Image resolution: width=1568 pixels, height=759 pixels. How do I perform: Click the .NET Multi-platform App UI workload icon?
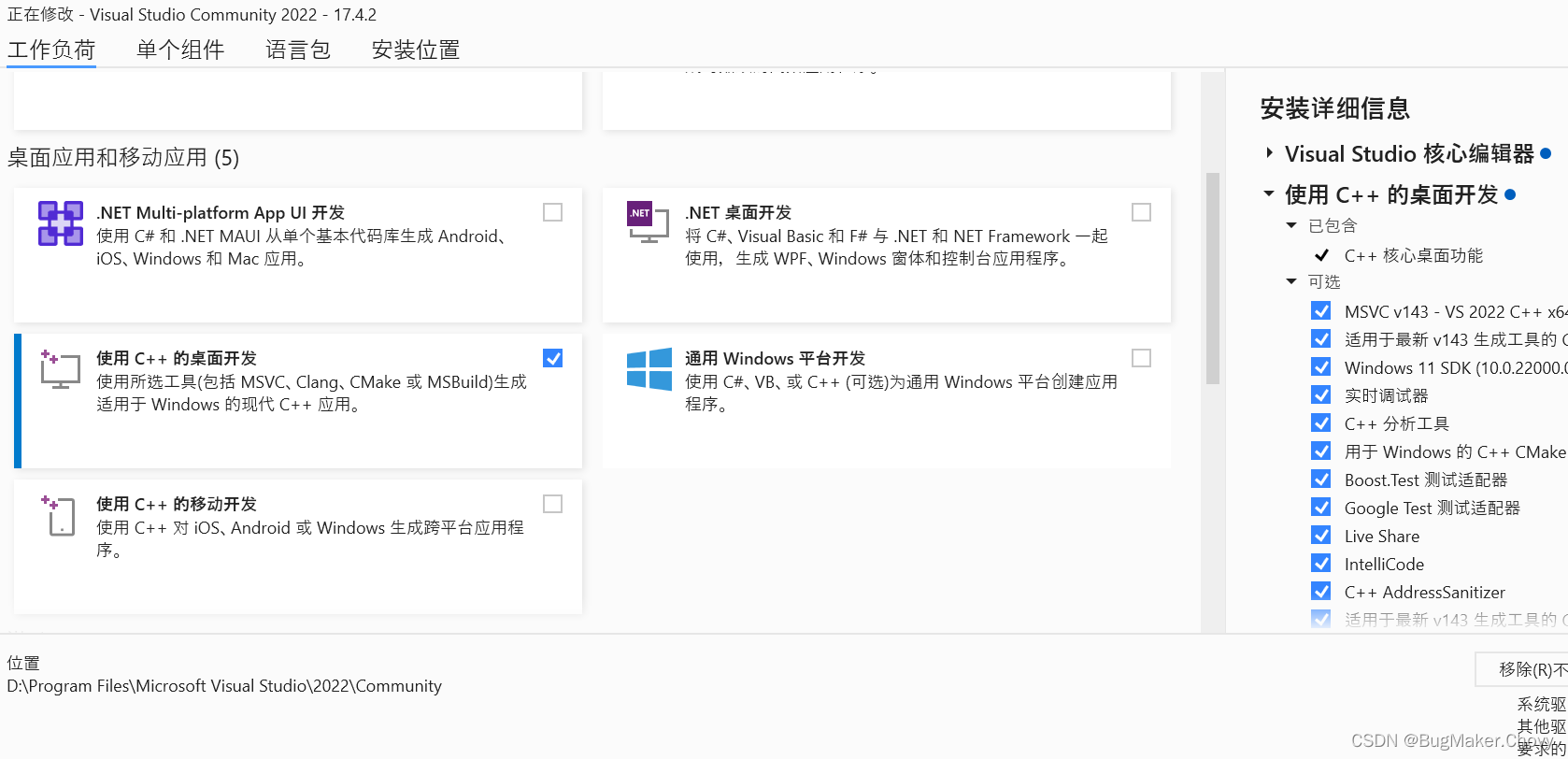click(61, 223)
